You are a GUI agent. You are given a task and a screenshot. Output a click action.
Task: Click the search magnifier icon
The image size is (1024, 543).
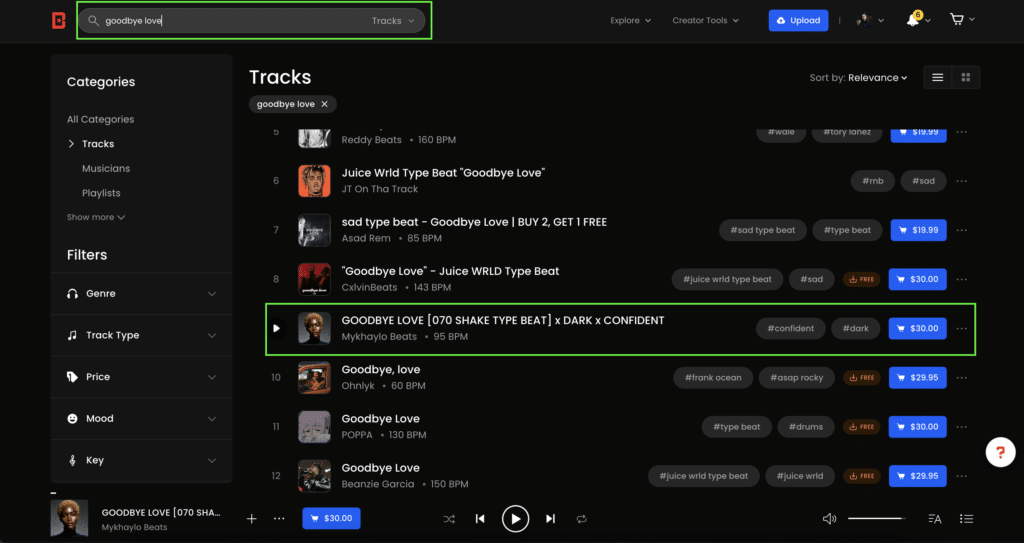(93, 21)
